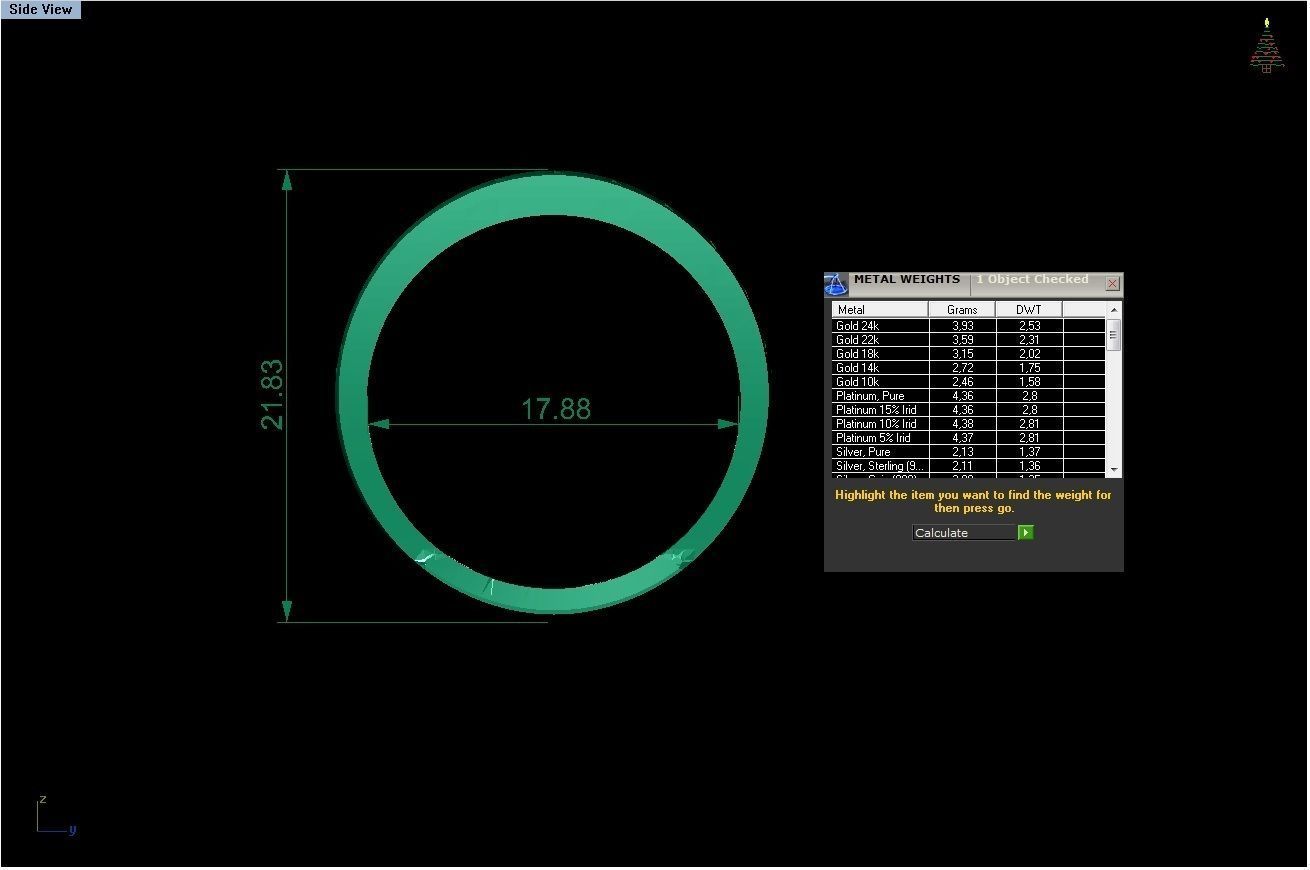The width and height of the screenshot is (1310, 870).
Task: Click the 17.88 inner diameter dimension text
Action: [x=556, y=409]
